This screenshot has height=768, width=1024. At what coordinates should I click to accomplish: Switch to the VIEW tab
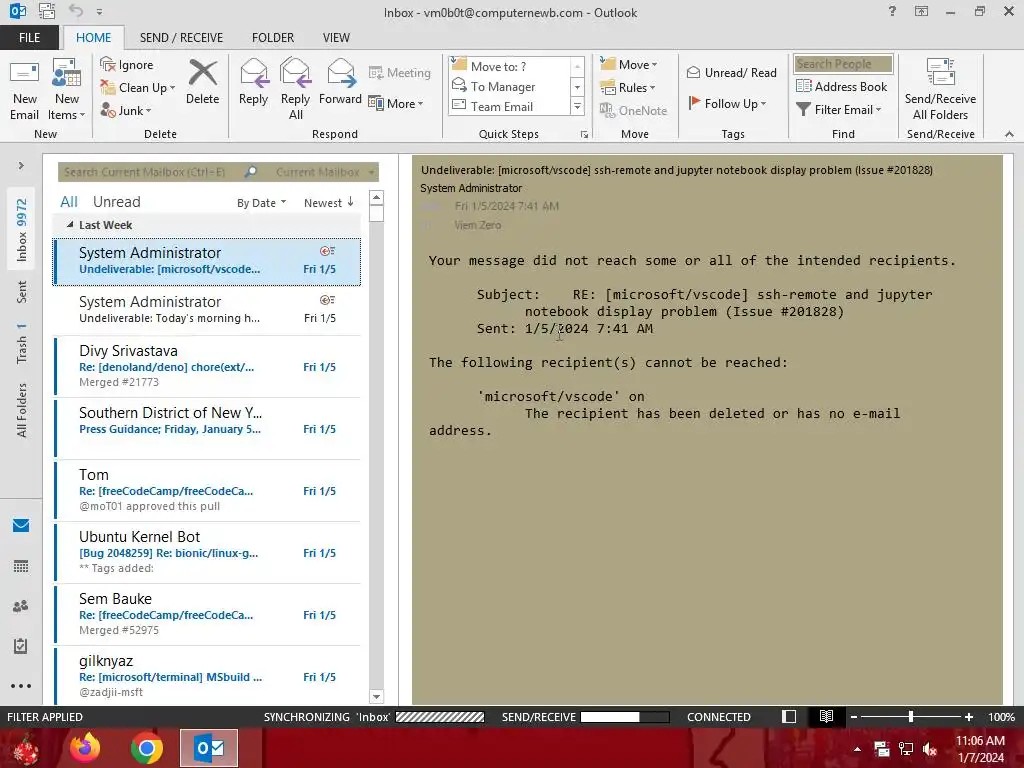[336, 37]
